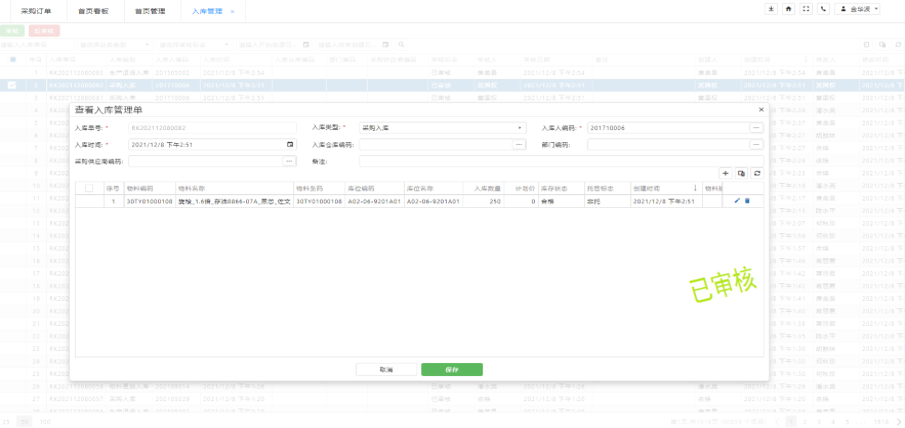This screenshot has width=905, height=428.
Task: Click the 库位编码 column header
Action: tap(374, 188)
